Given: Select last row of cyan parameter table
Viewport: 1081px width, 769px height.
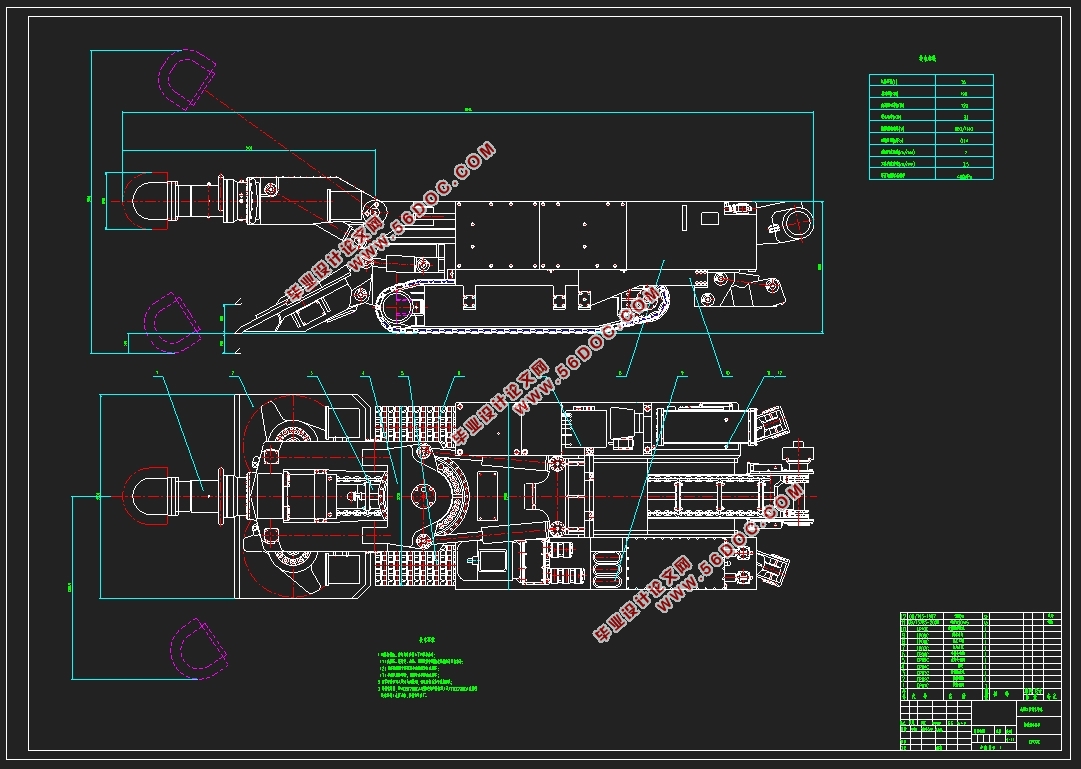Looking at the screenshot, I should pos(931,175).
